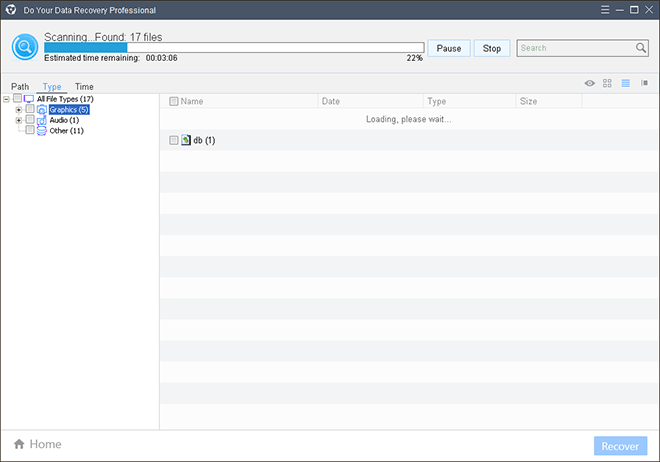
Task: Select Other (11) tree item
Action: point(67,131)
